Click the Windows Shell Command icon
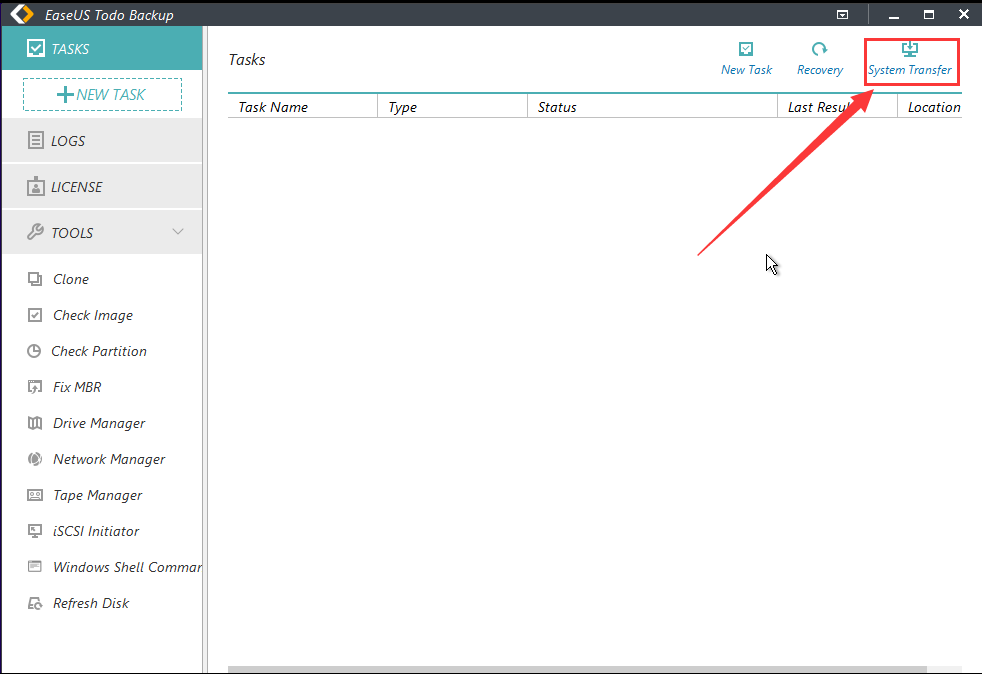Screen dimensions: 982x674 pos(35,567)
